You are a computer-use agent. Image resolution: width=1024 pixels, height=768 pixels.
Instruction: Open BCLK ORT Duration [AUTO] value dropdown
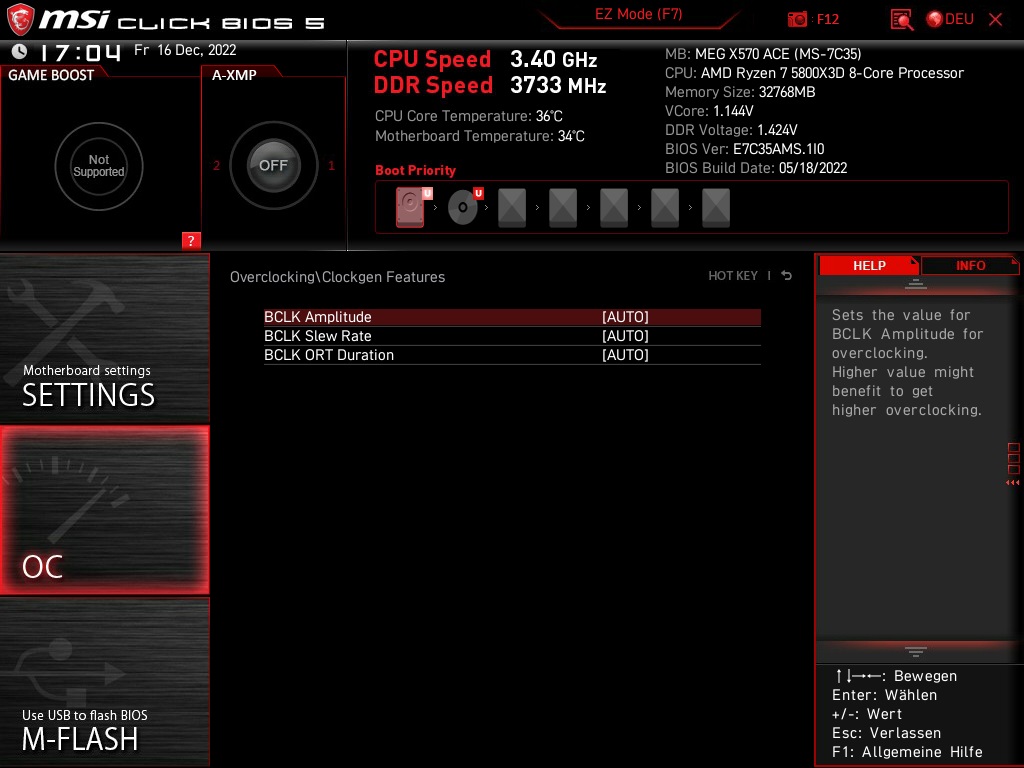pos(625,355)
